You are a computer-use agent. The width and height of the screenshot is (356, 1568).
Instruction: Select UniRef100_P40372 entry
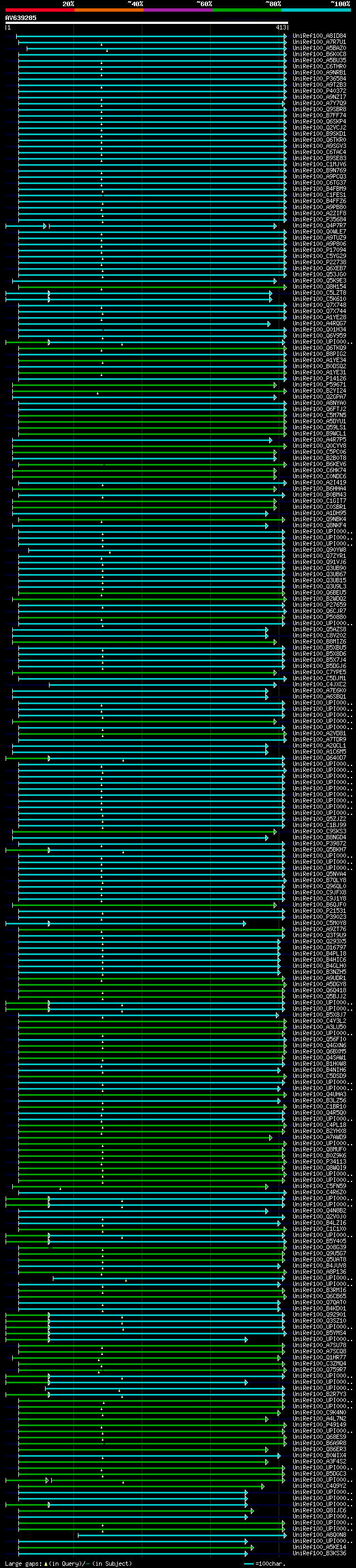[x=319, y=91]
